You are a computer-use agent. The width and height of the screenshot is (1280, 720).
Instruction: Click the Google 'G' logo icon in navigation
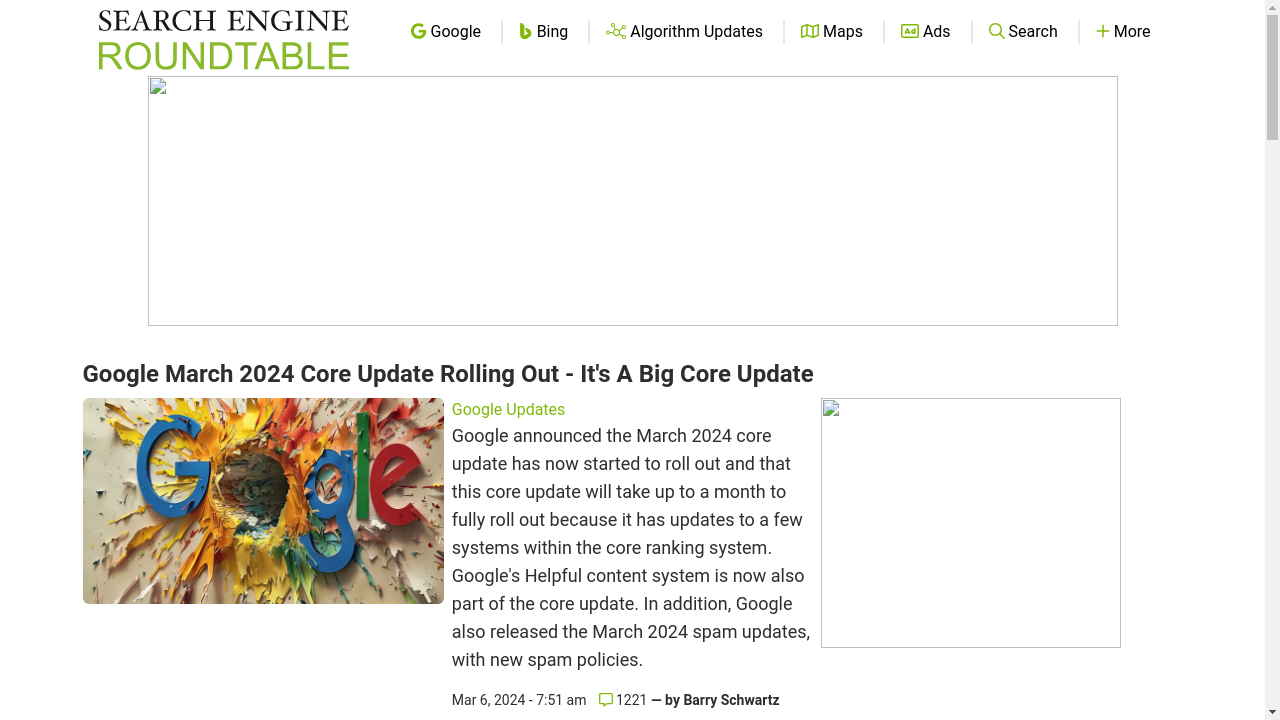click(x=418, y=32)
